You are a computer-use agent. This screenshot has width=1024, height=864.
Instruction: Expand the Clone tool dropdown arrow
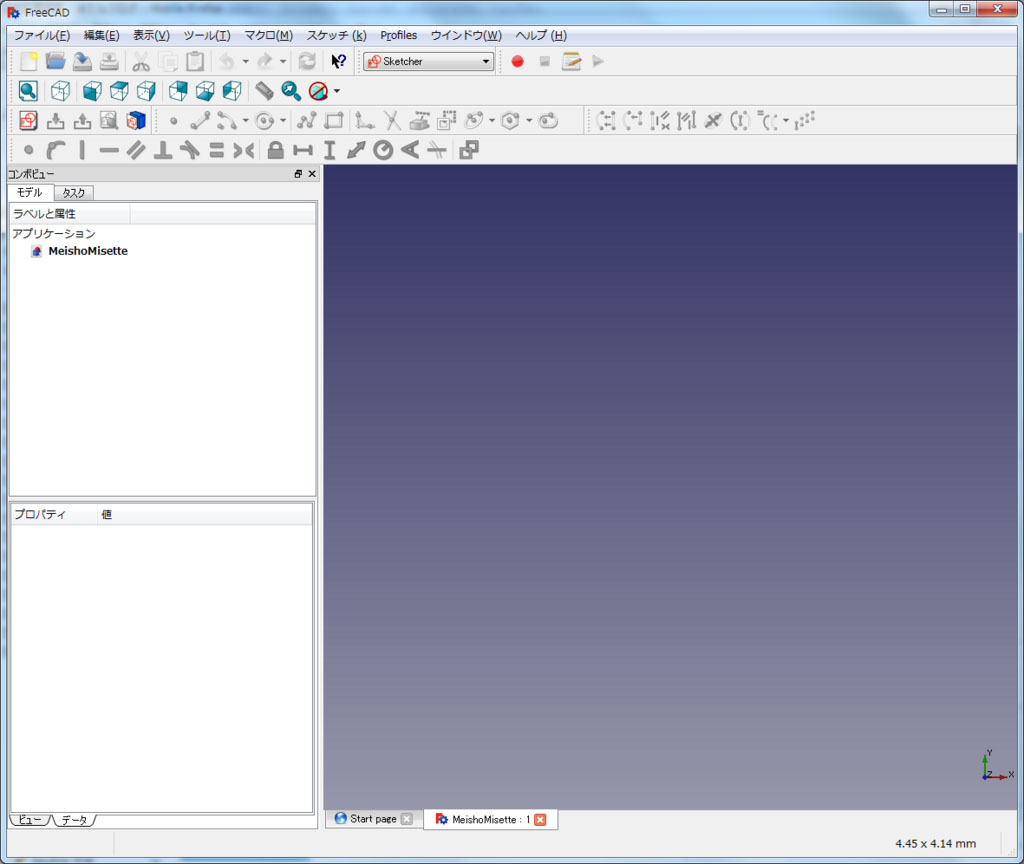(786, 121)
